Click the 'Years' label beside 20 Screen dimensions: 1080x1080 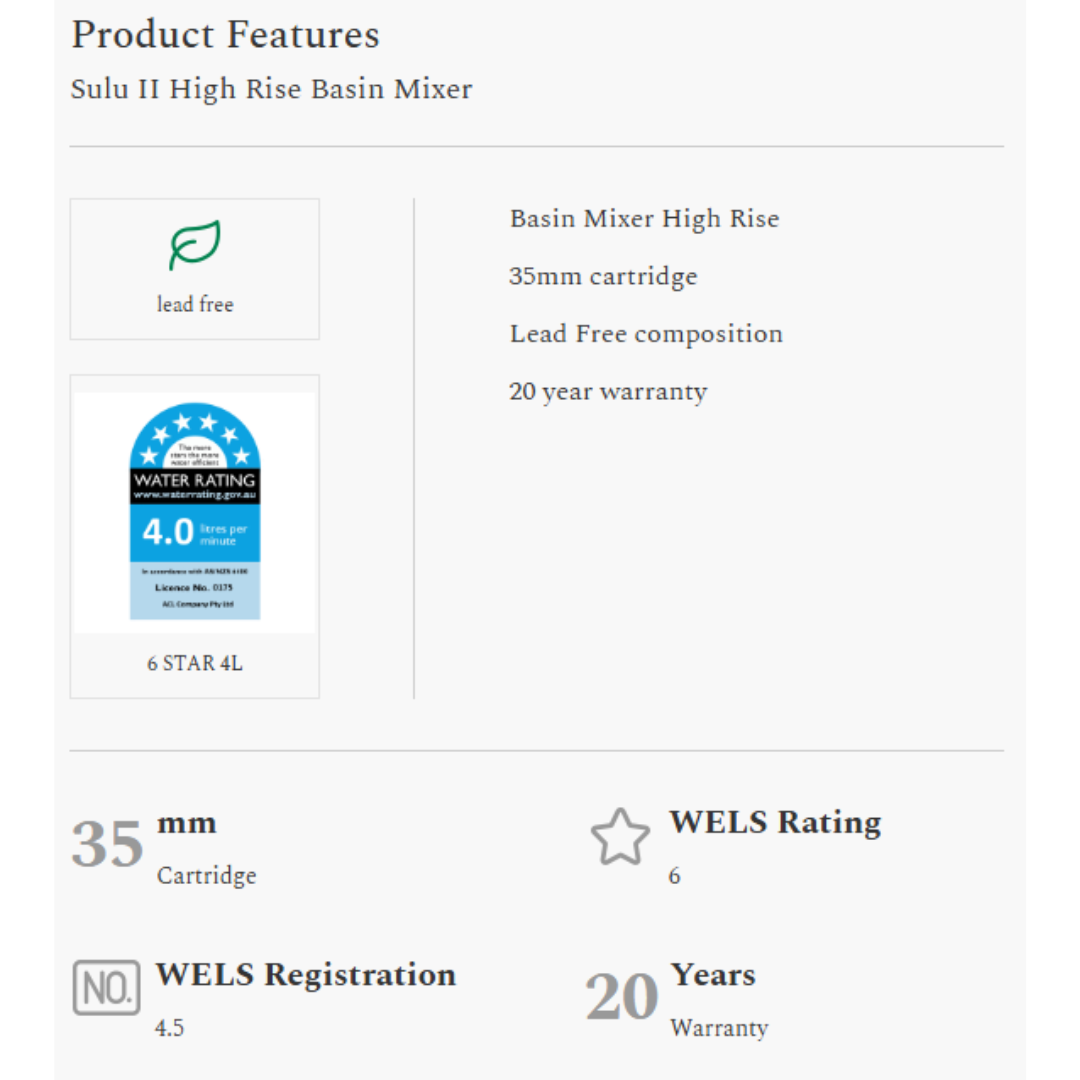pyautogui.click(x=713, y=975)
